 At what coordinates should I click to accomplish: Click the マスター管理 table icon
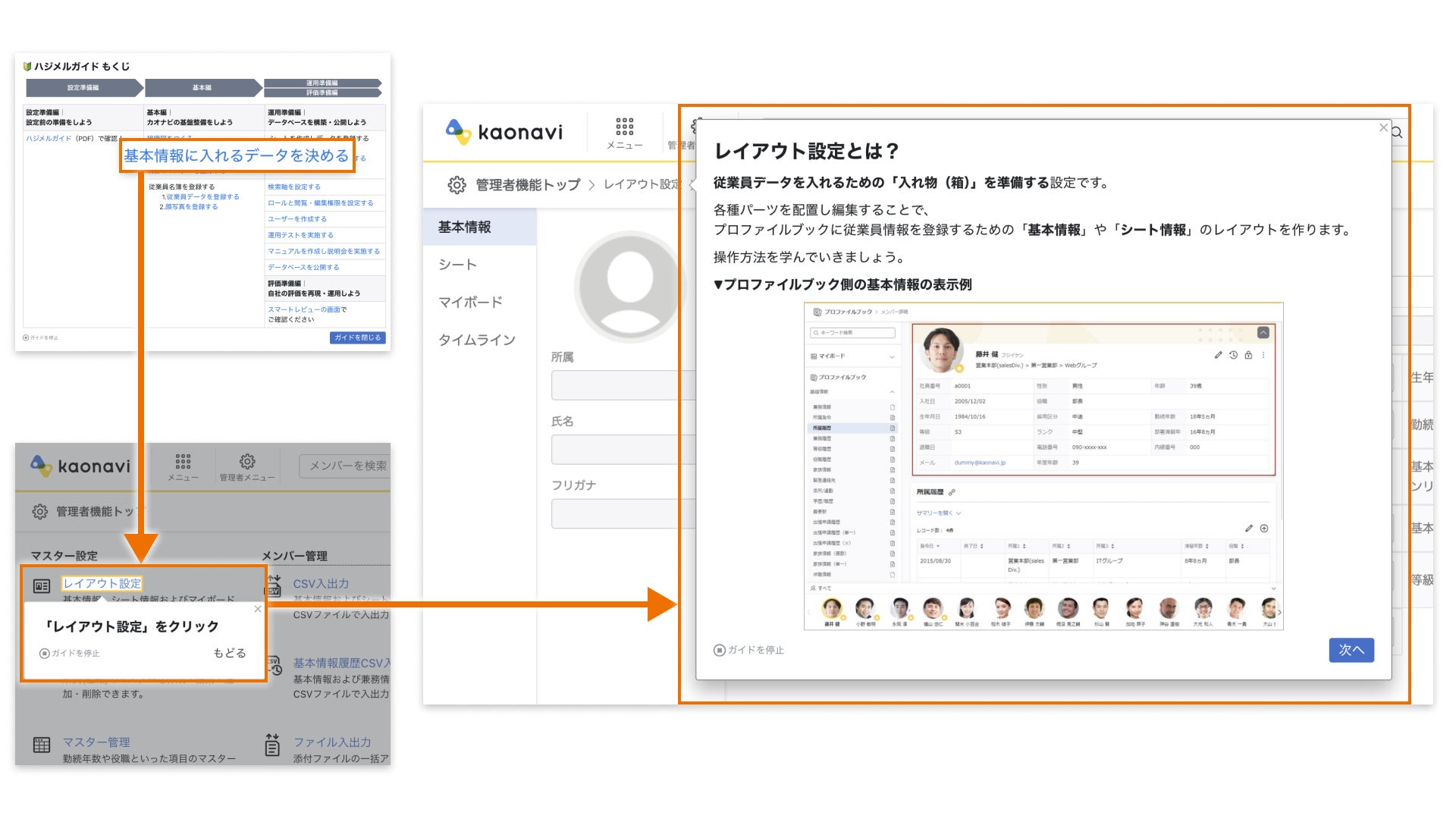42,745
